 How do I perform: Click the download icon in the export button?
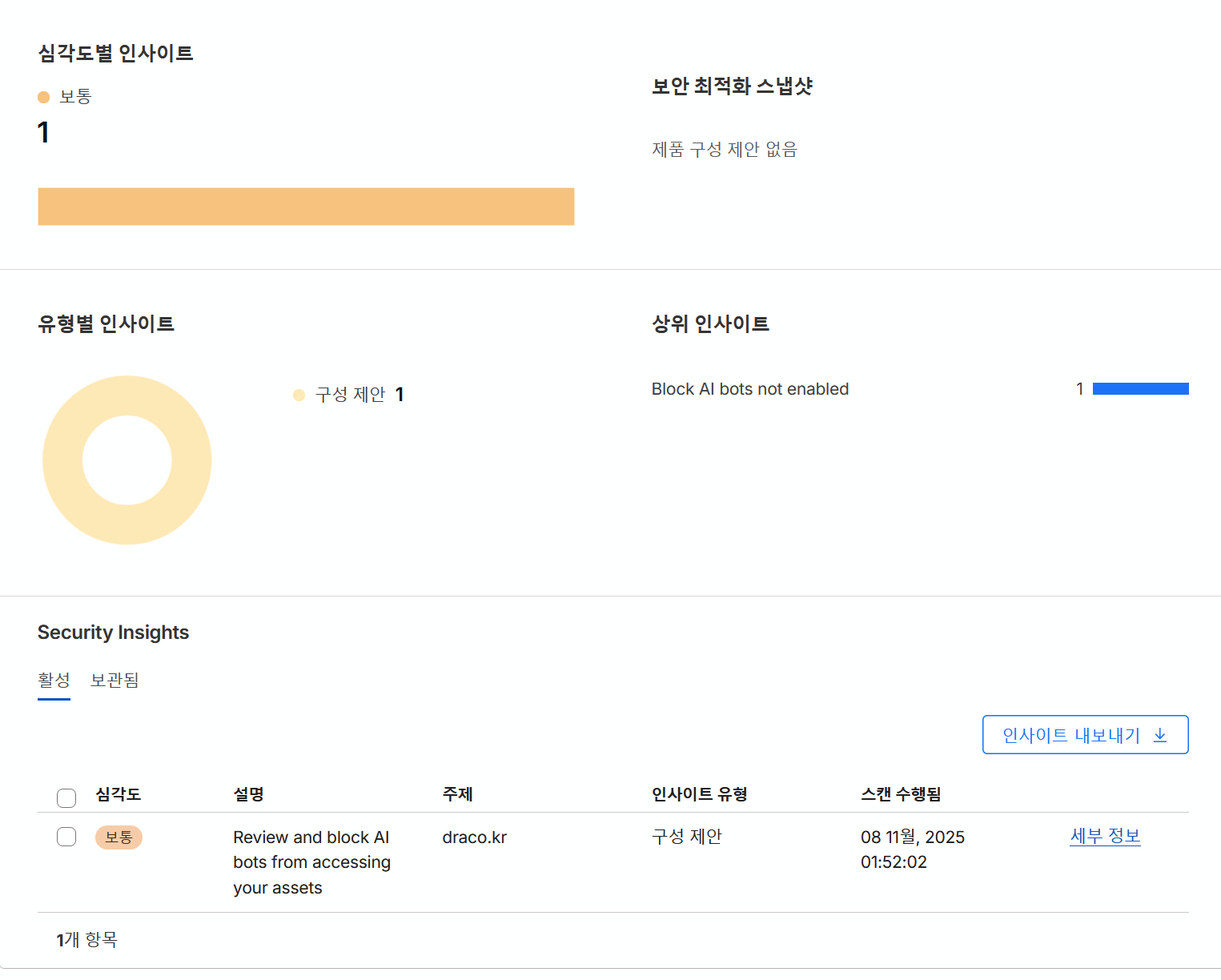pyautogui.click(x=1159, y=735)
